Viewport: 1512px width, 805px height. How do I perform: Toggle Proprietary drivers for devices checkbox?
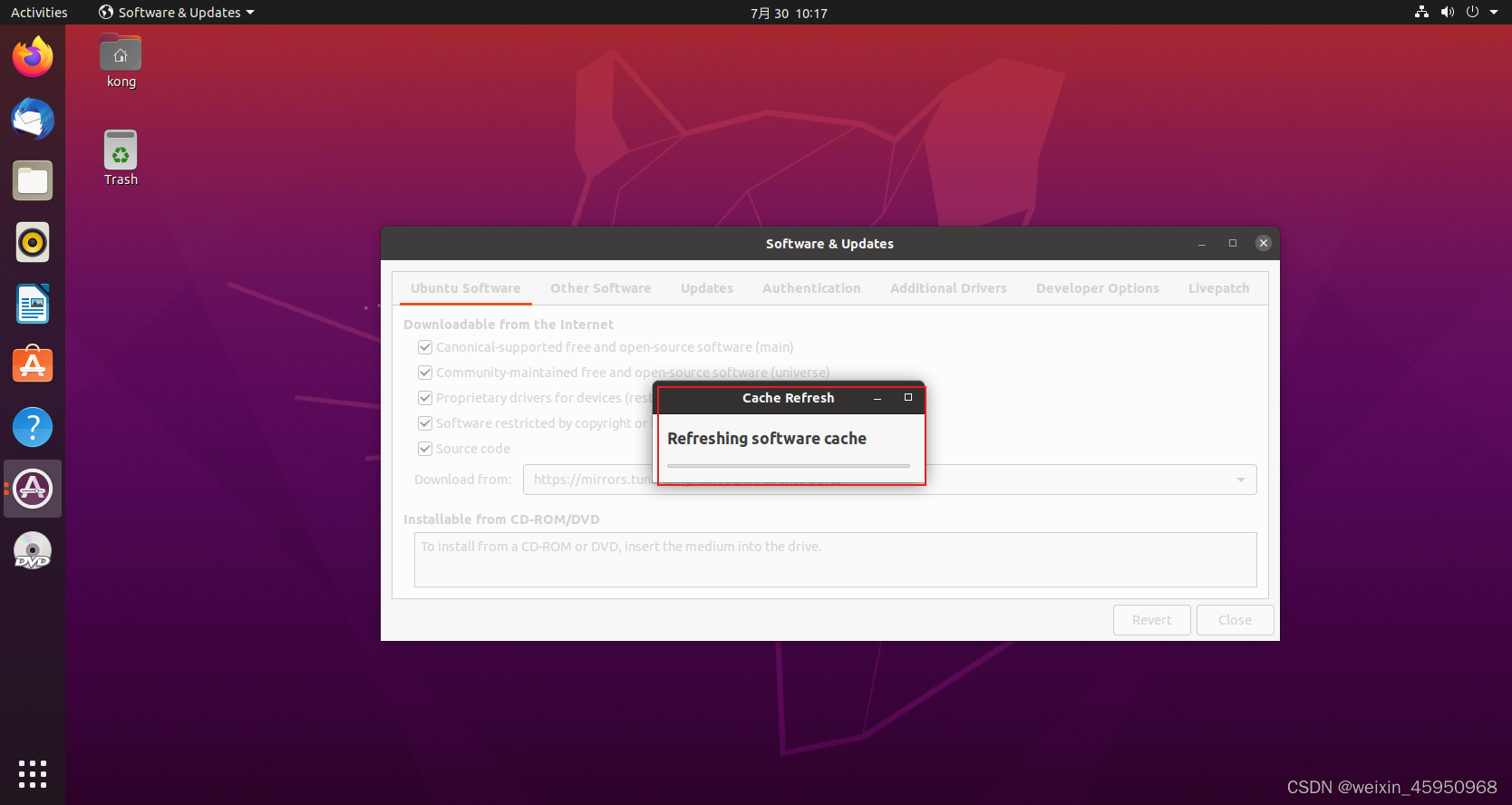coord(425,398)
